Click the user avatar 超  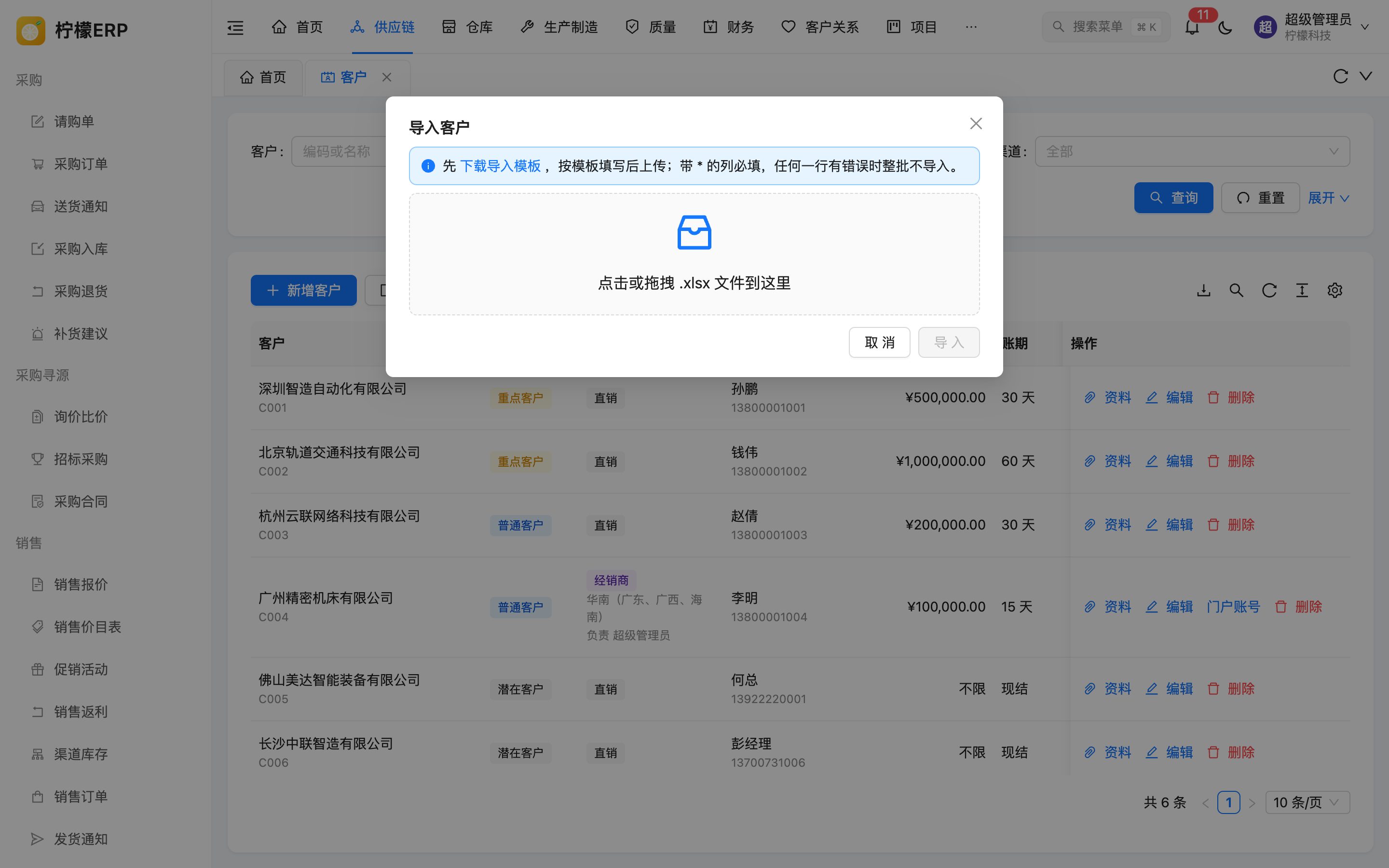point(1266,27)
